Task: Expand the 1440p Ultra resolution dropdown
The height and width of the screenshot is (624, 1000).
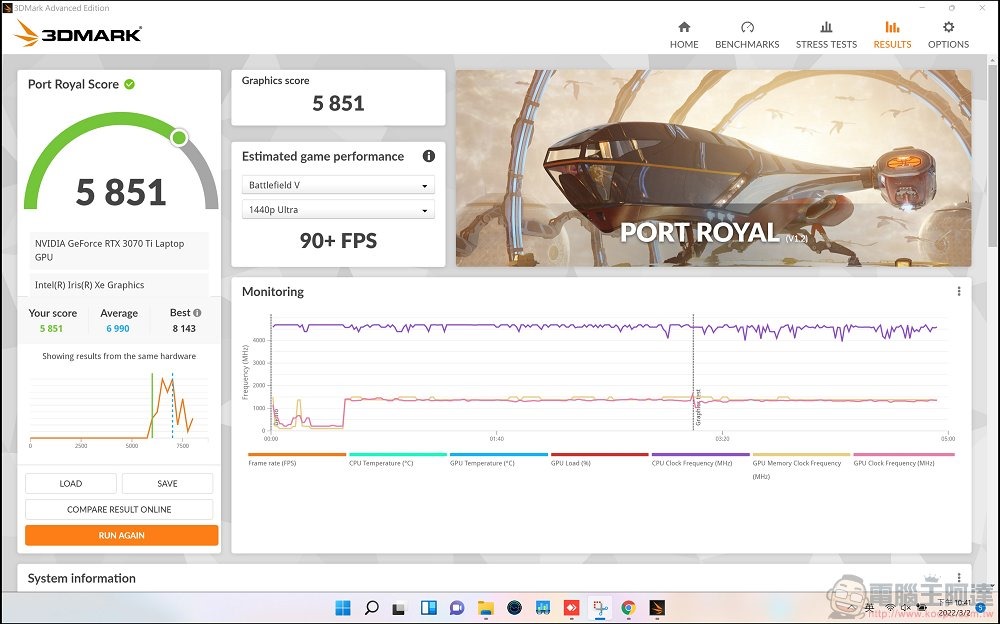Action: (338, 210)
